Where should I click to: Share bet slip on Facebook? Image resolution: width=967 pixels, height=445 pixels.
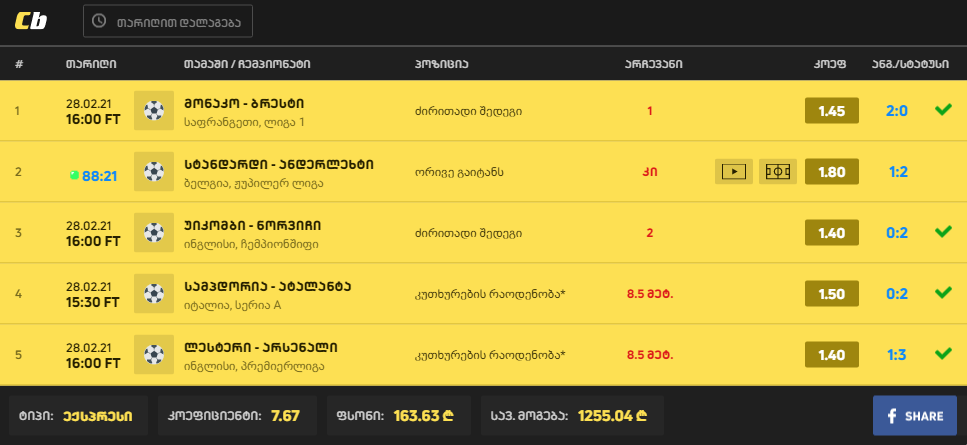(x=915, y=416)
